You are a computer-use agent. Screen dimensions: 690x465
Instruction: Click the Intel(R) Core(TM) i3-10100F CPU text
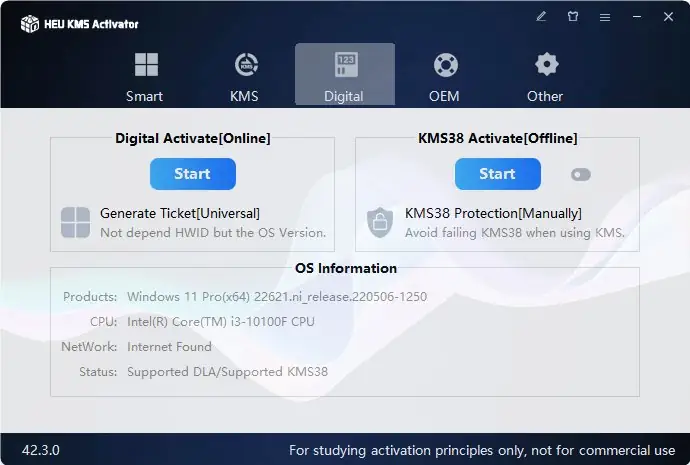pyautogui.click(x=221, y=322)
